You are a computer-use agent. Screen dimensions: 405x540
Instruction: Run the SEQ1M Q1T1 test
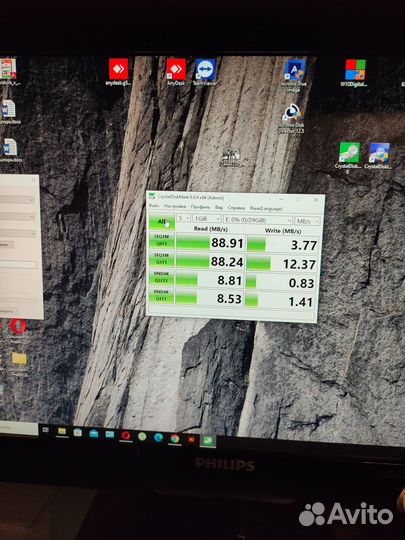click(x=162, y=259)
